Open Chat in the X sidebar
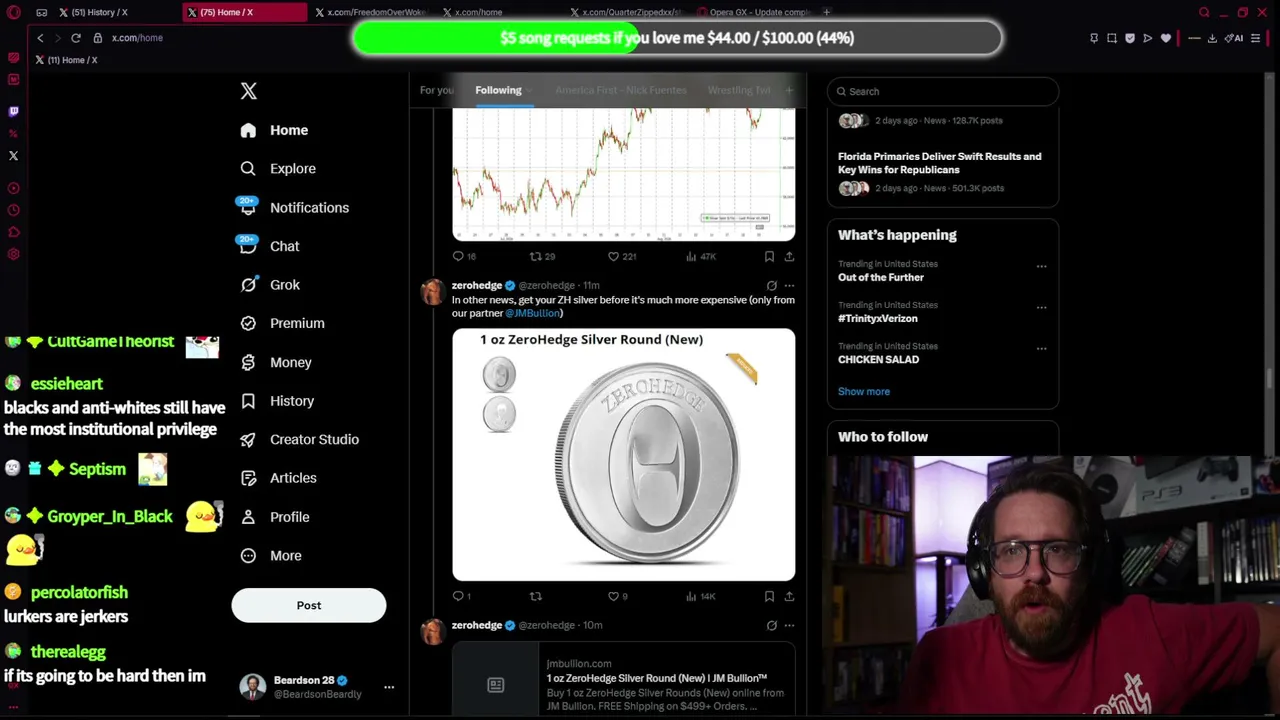The height and width of the screenshot is (720, 1280). click(x=269, y=246)
